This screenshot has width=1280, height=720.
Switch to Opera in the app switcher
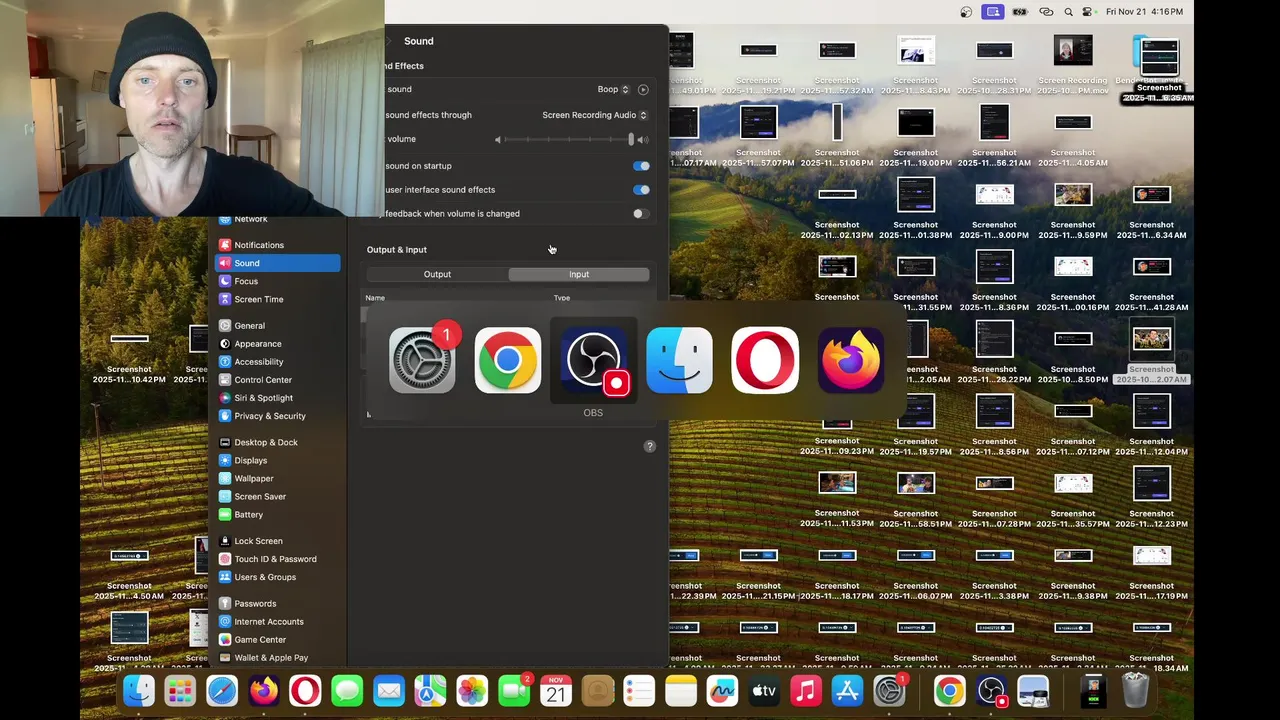pos(766,360)
